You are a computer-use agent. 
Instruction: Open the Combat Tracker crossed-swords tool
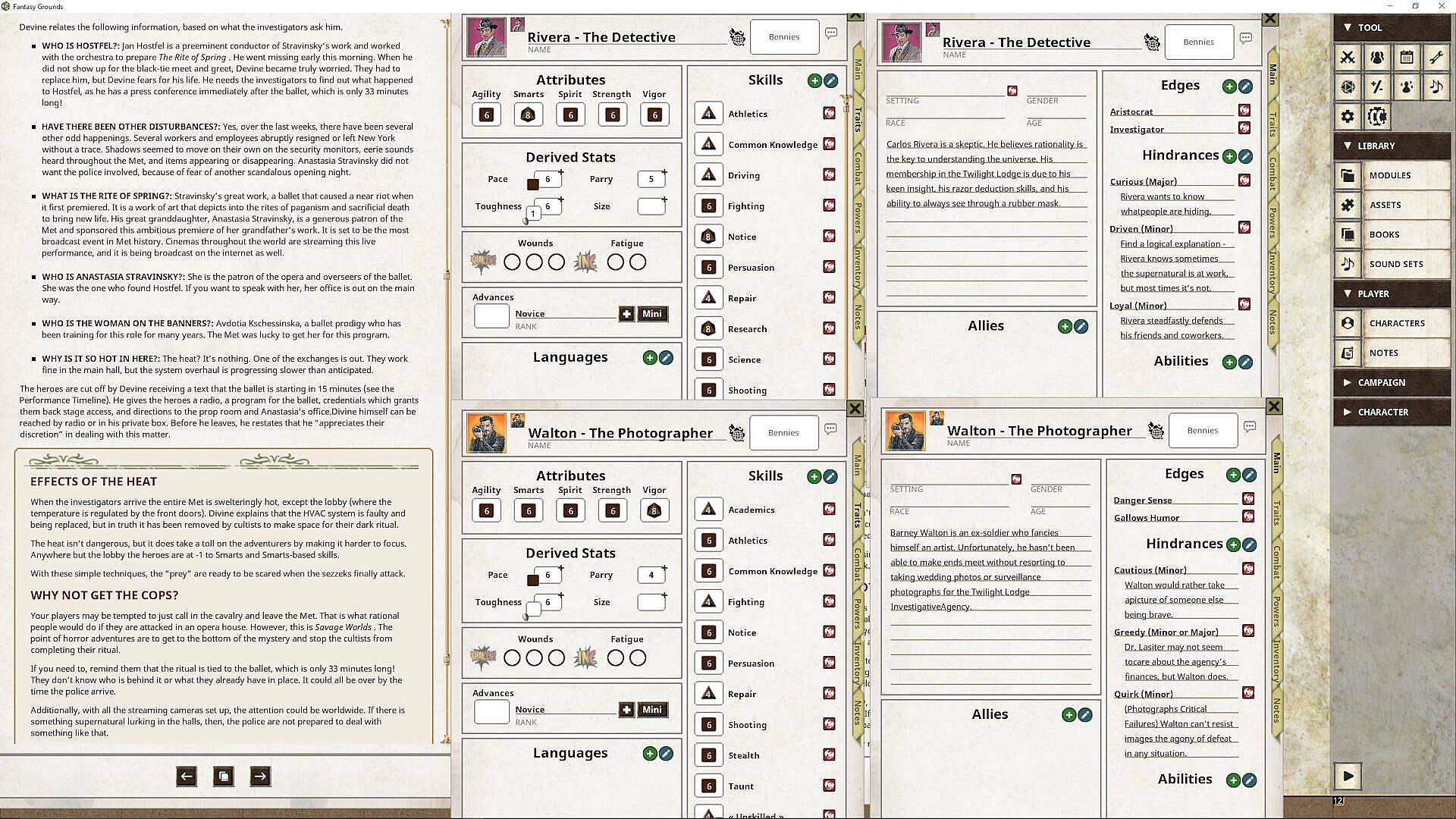[x=1348, y=57]
